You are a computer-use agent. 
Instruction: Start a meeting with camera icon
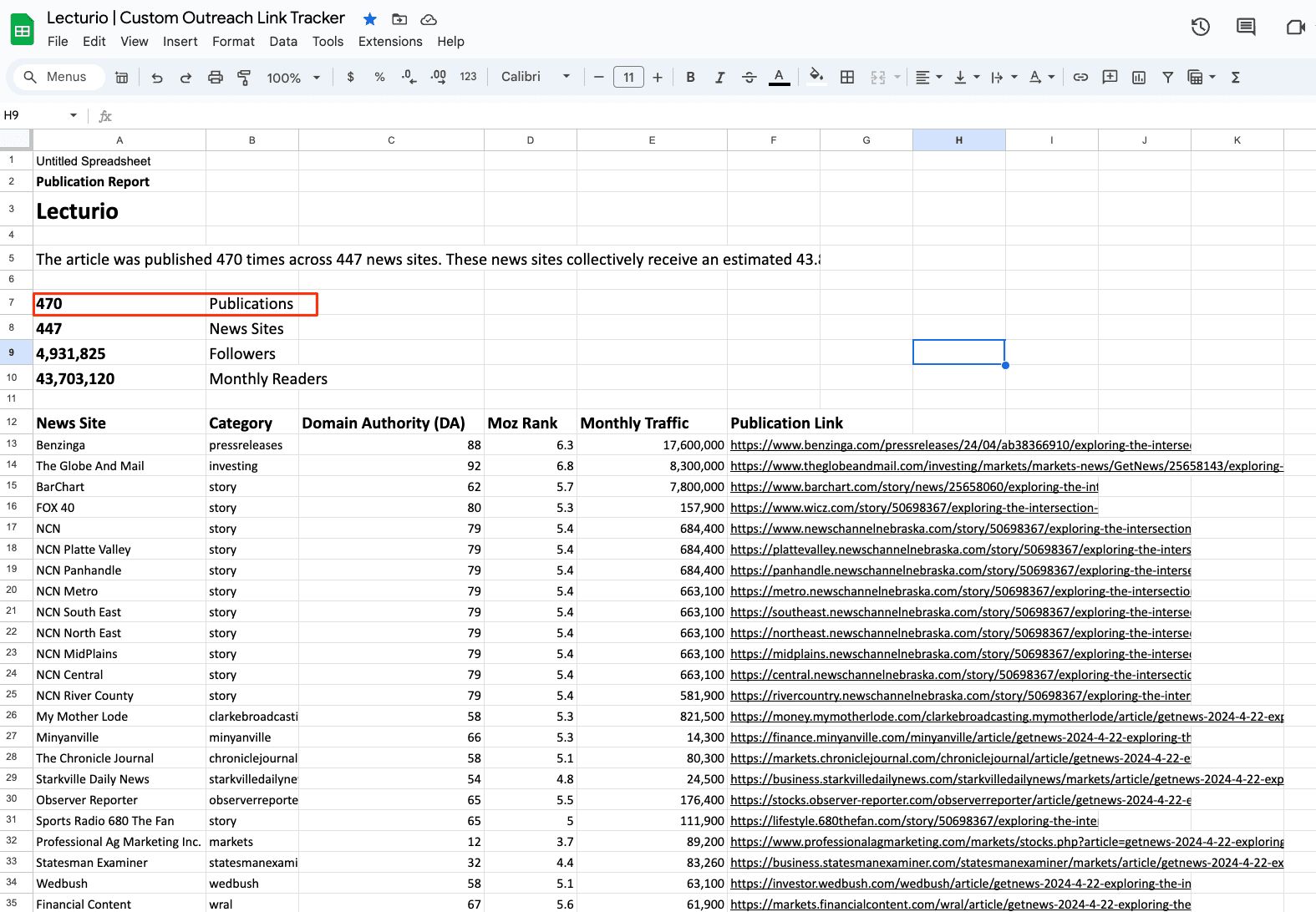pyautogui.click(x=1295, y=27)
